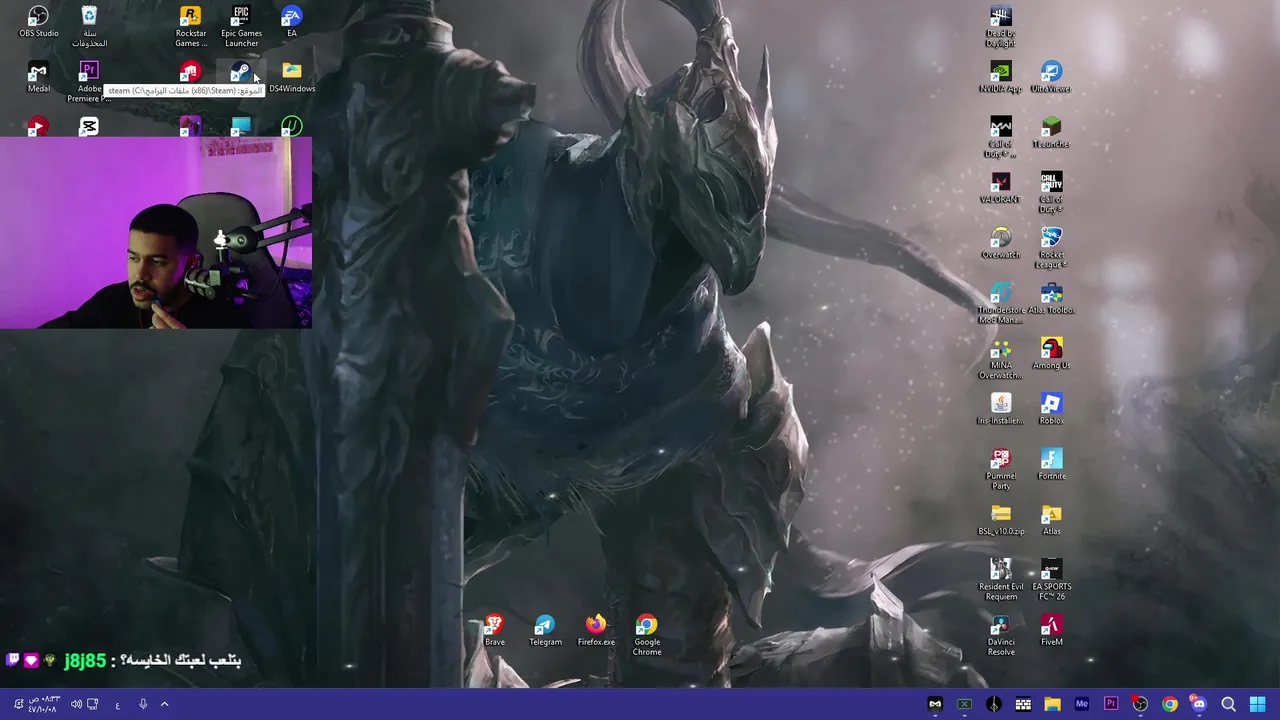The height and width of the screenshot is (720, 1280).
Task: Open the OBS Studio desktop shortcut
Action: (x=38, y=22)
